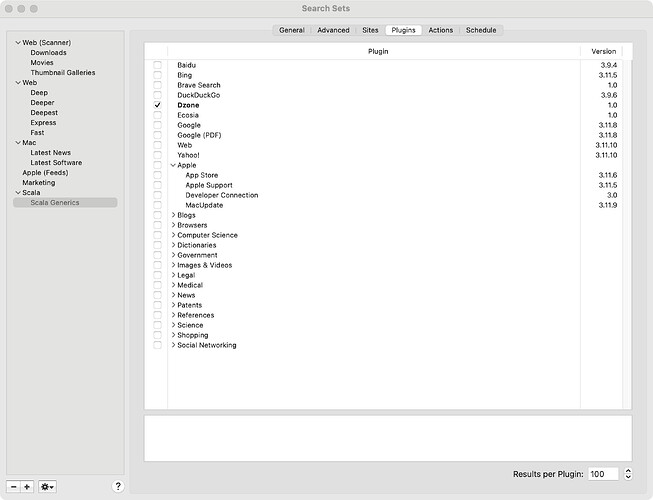Open help with question mark button
The image size is (653, 500).
point(118,486)
